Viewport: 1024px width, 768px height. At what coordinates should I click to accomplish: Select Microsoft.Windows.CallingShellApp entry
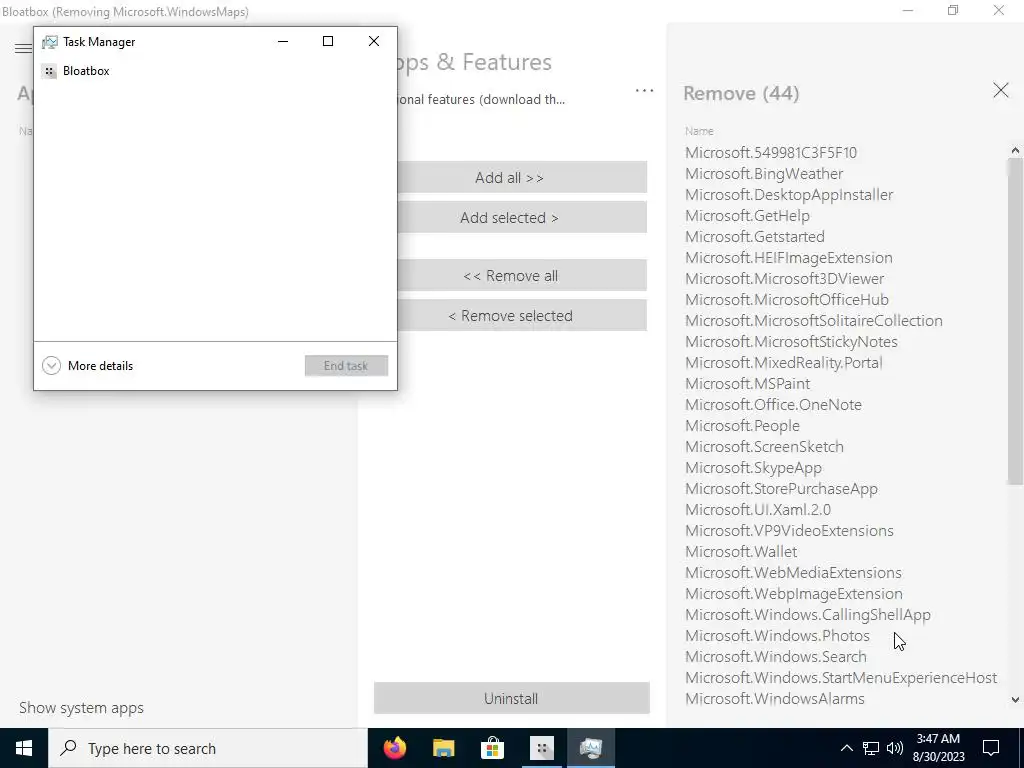point(808,615)
